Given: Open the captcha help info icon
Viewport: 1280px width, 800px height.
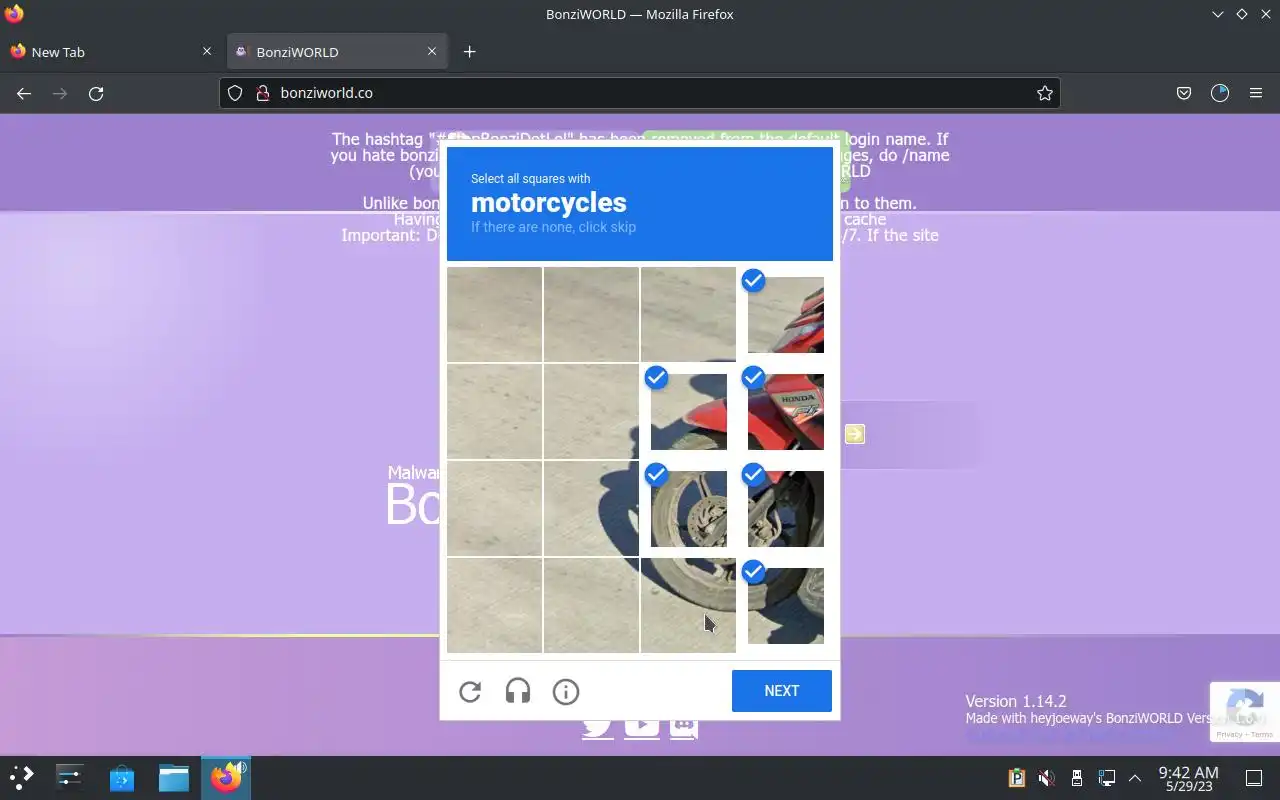Looking at the screenshot, I should pos(566,691).
